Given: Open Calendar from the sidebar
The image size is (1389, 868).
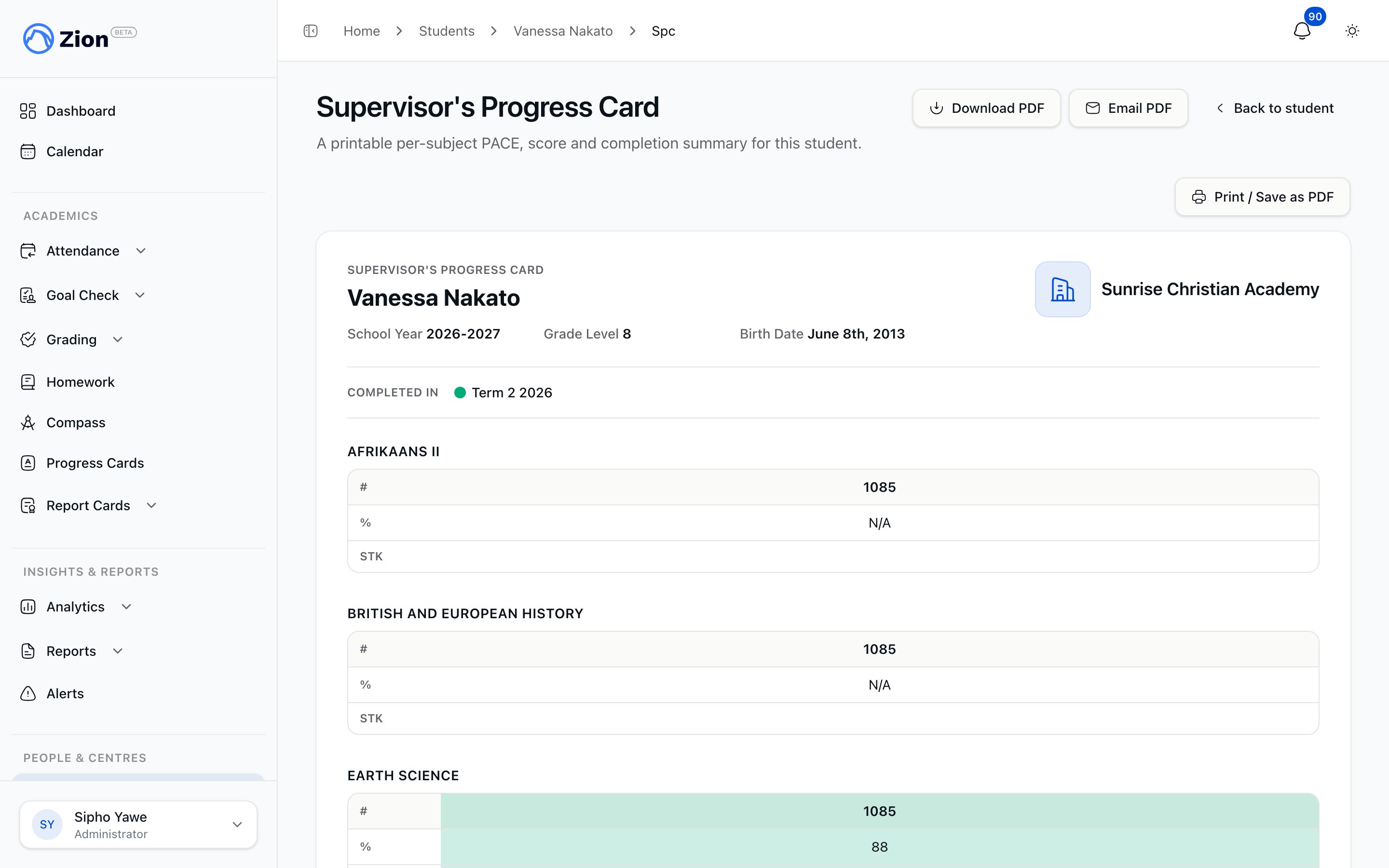Looking at the screenshot, I should [x=138, y=151].
